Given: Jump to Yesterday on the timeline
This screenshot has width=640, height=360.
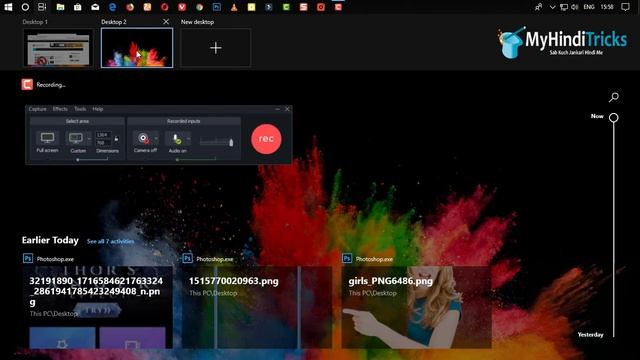Looking at the screenshot, I should click(x=590, y=335).
